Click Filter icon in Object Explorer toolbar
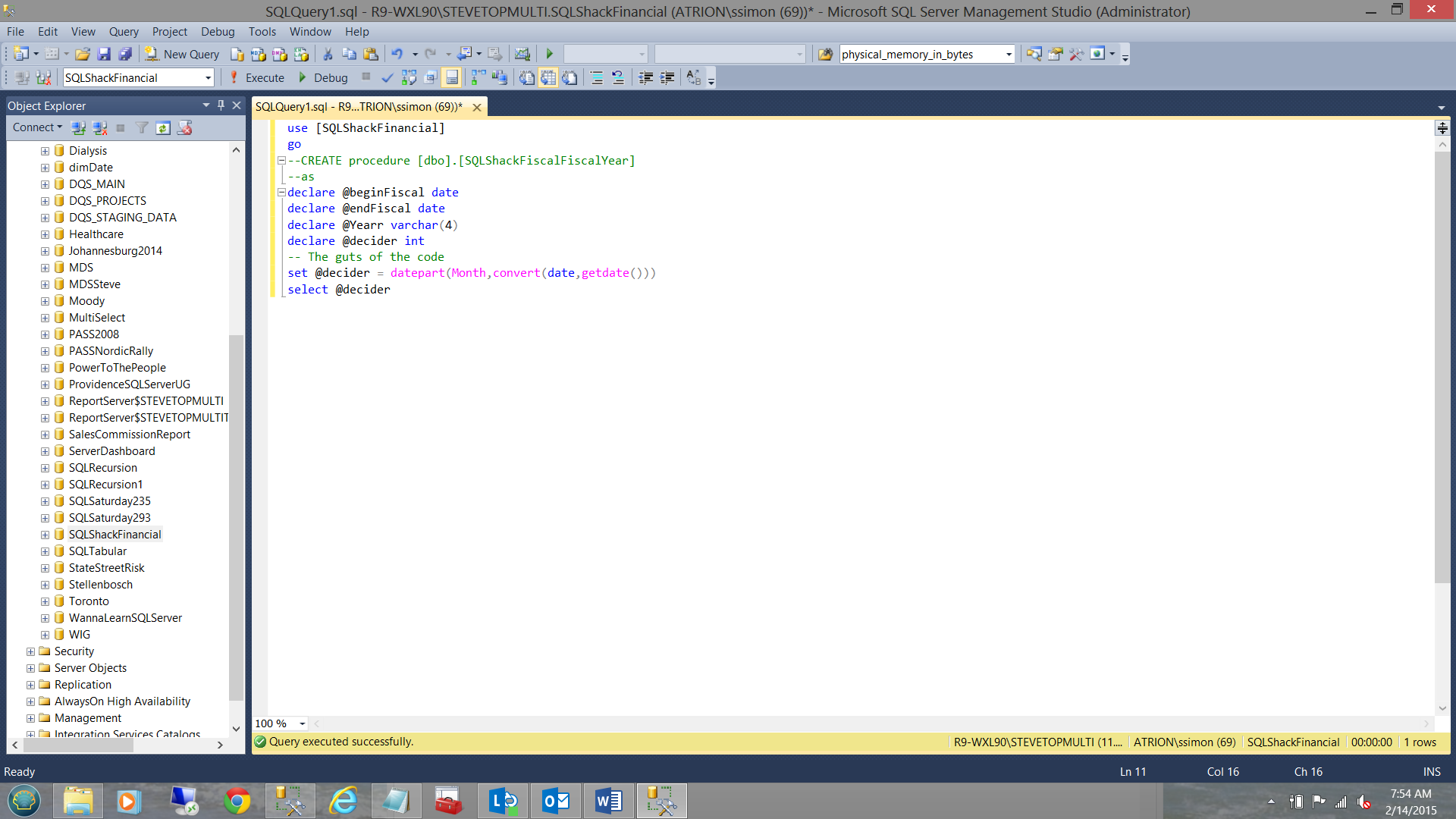This screenshot has width=1456, height=819. click(x=142, y=127)
